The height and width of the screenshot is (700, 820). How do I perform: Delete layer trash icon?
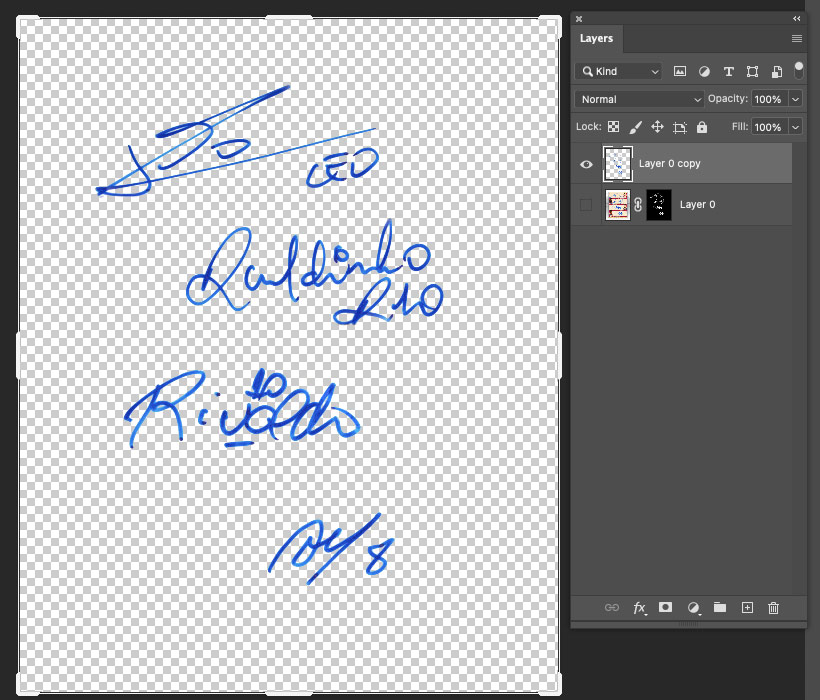click(773, 607)
